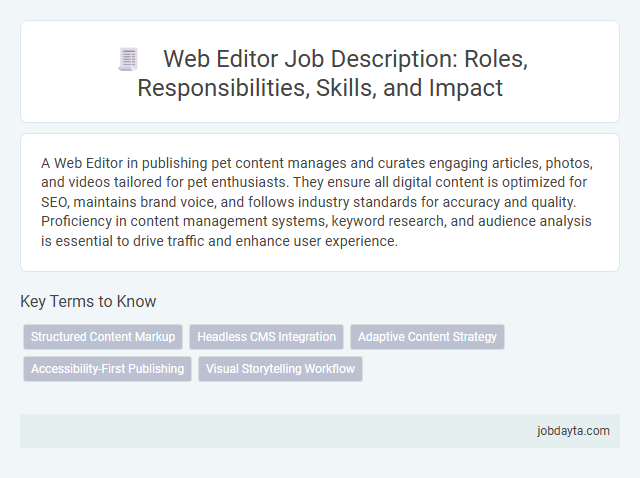The height and width of the screenshot is (478, 640).
Task: Open the Structured Content Markup tag
Action: point(103,337)
